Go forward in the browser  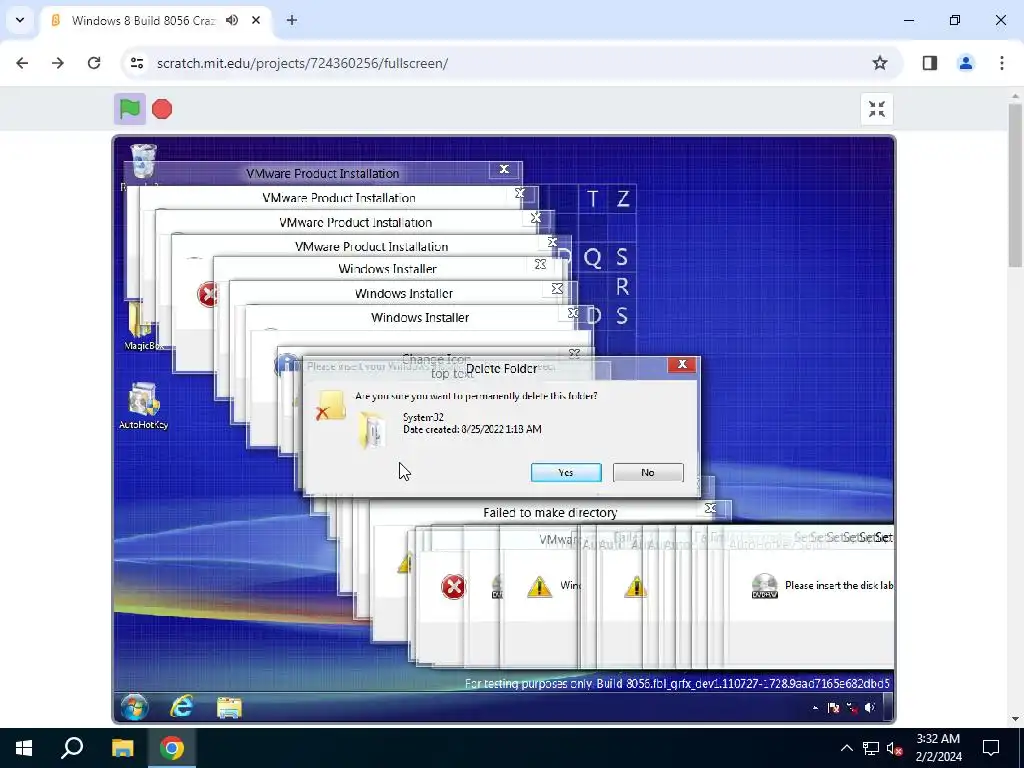(x=58, y=63)
